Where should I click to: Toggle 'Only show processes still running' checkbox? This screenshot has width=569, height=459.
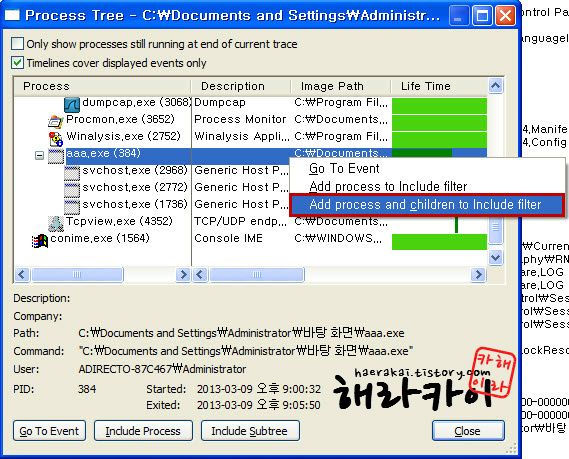coord(17,44)
